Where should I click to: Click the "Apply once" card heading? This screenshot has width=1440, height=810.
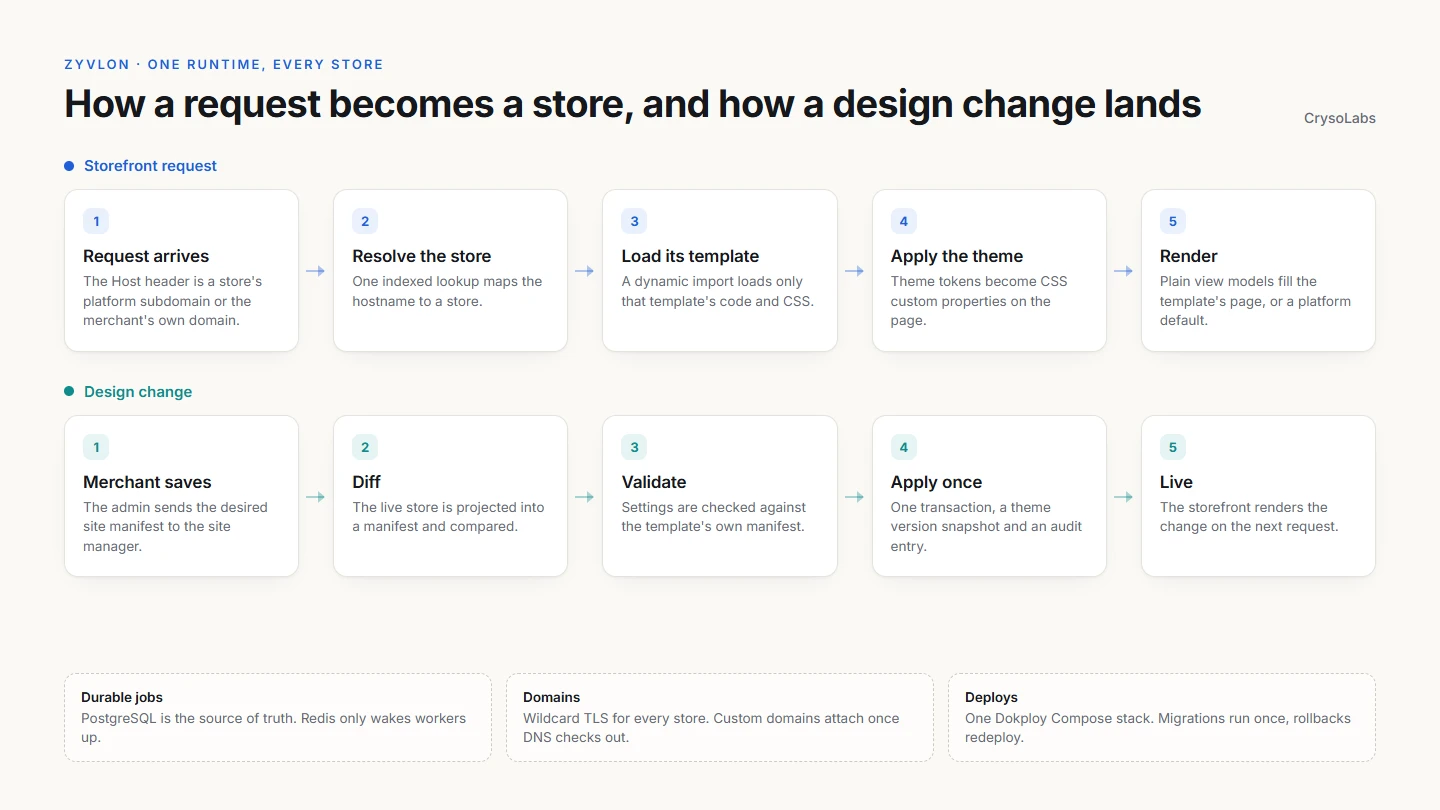point(936,482)
